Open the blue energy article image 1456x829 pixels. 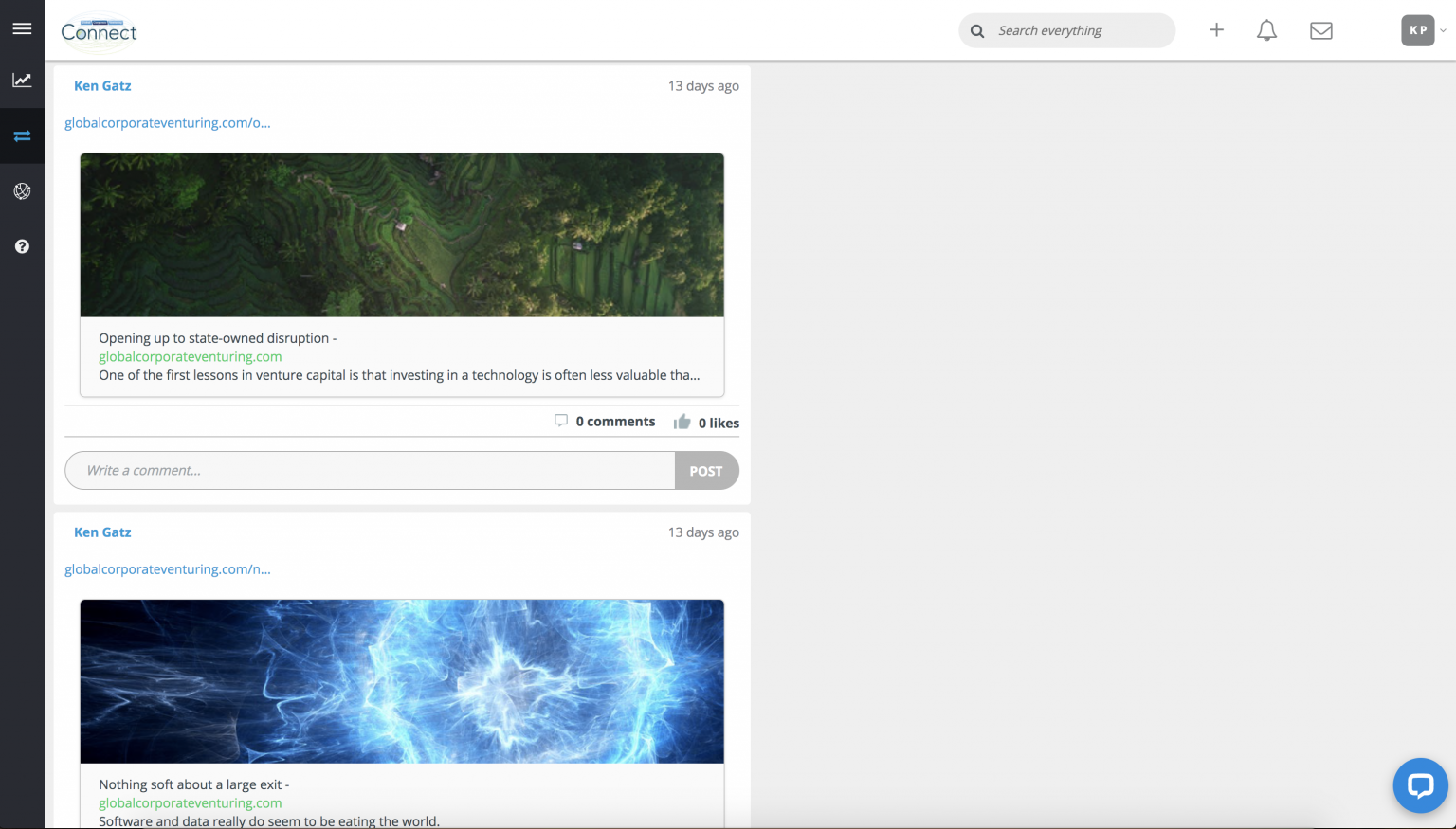point(402,681)
